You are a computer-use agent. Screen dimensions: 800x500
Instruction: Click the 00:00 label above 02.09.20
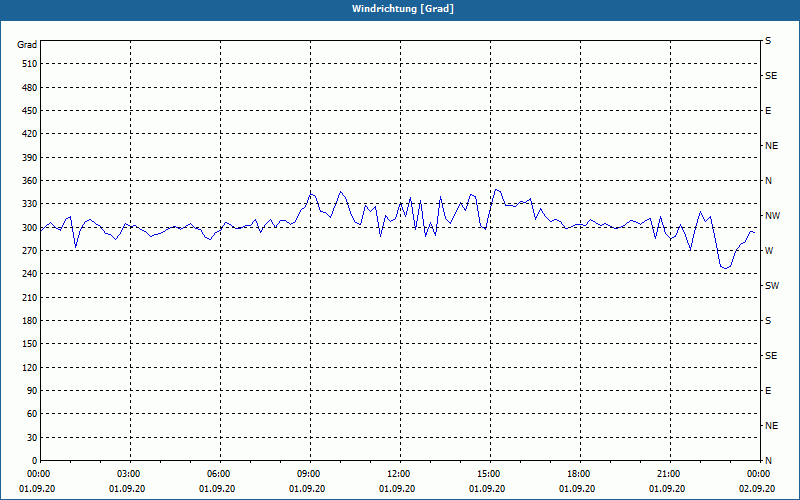(x=759, y=474)
